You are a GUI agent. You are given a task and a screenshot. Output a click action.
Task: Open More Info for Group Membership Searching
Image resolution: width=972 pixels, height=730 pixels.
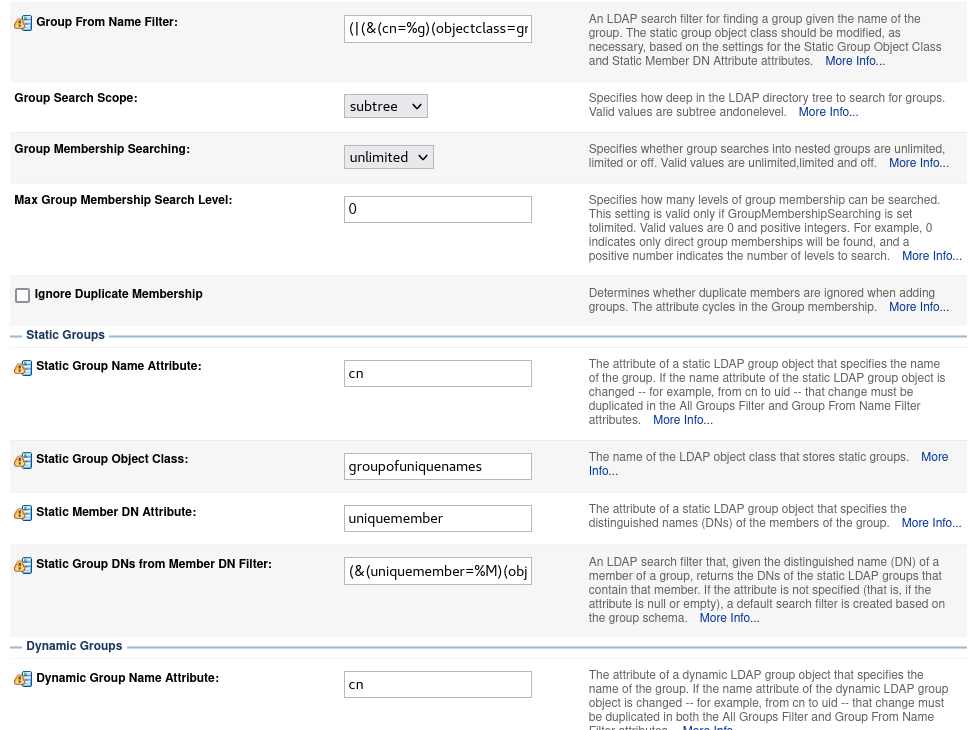coord(918,163)
